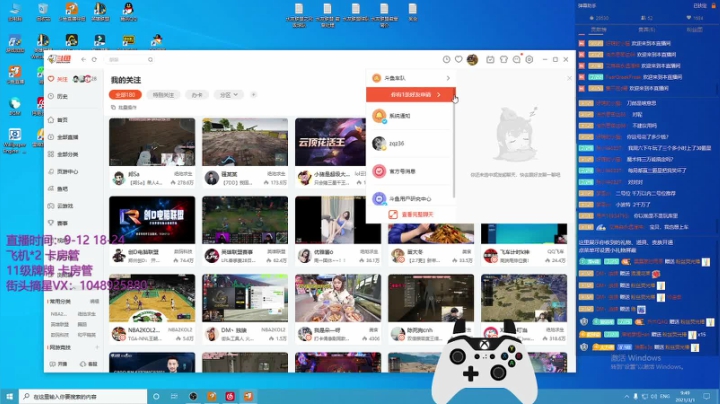720x404 pixels.
Task: Open 系统通知 in the message list
Action: (410, 116)
